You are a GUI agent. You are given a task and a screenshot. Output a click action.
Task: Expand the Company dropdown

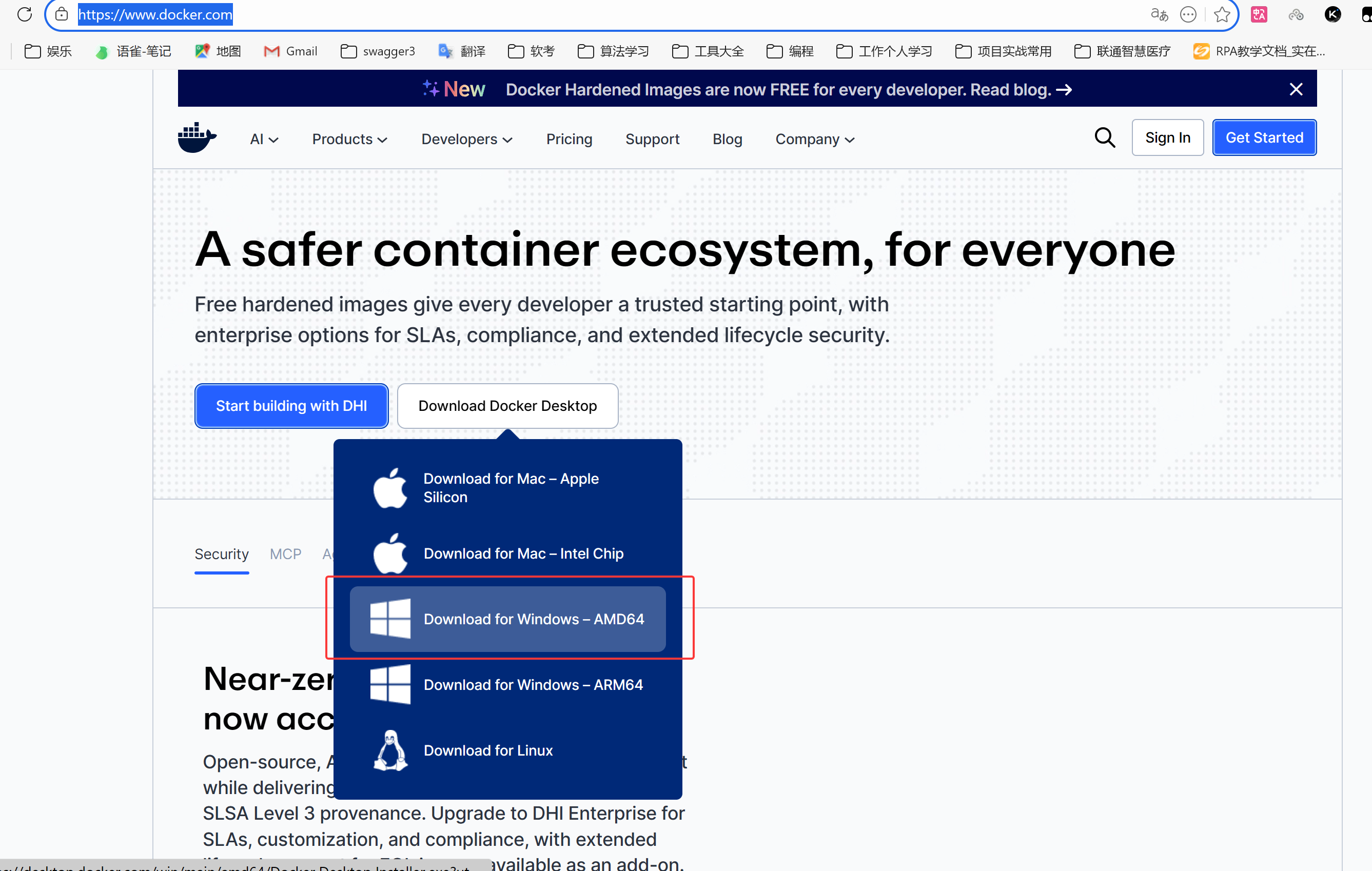(x=814, y=139)
